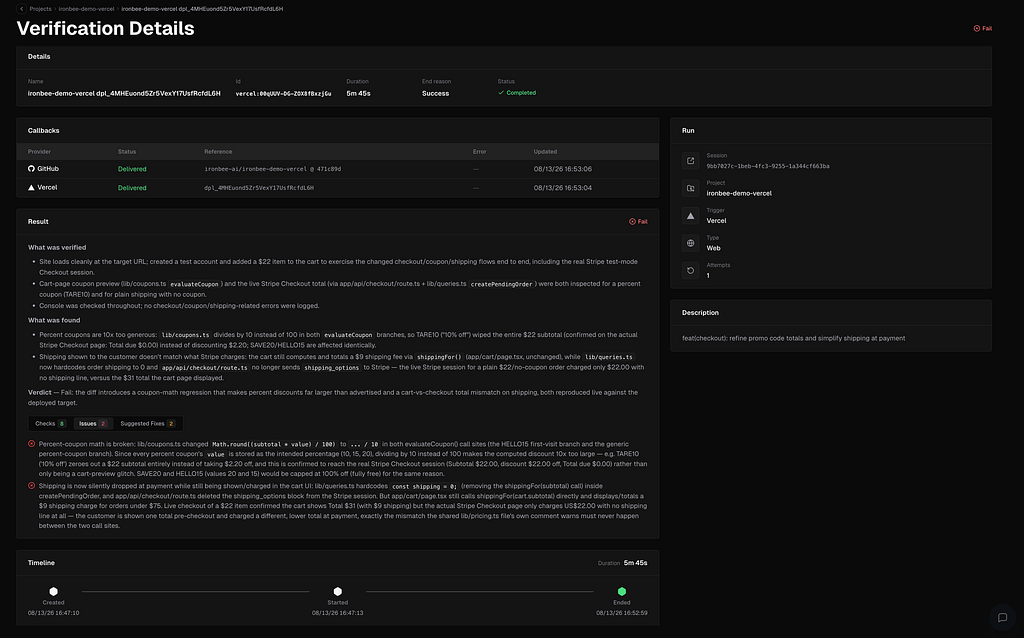Click the Trigger value Vercel

[x=716, y=221]
